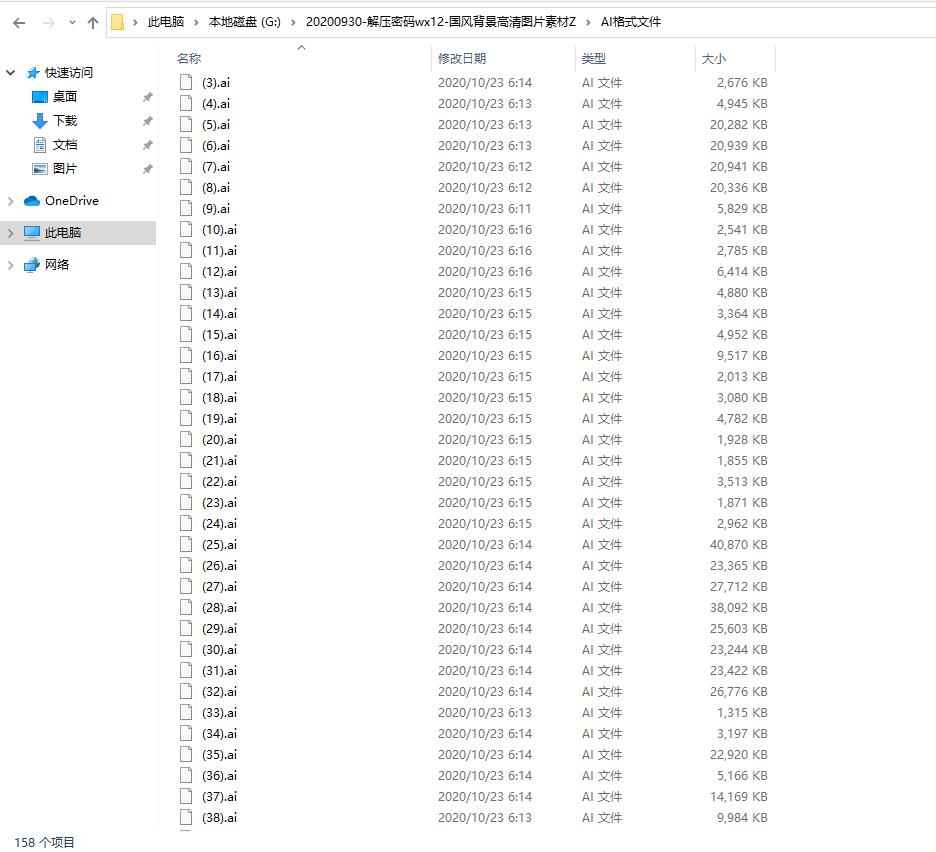
Task: Select file icon of (10).ai
Action: point(186,229)
